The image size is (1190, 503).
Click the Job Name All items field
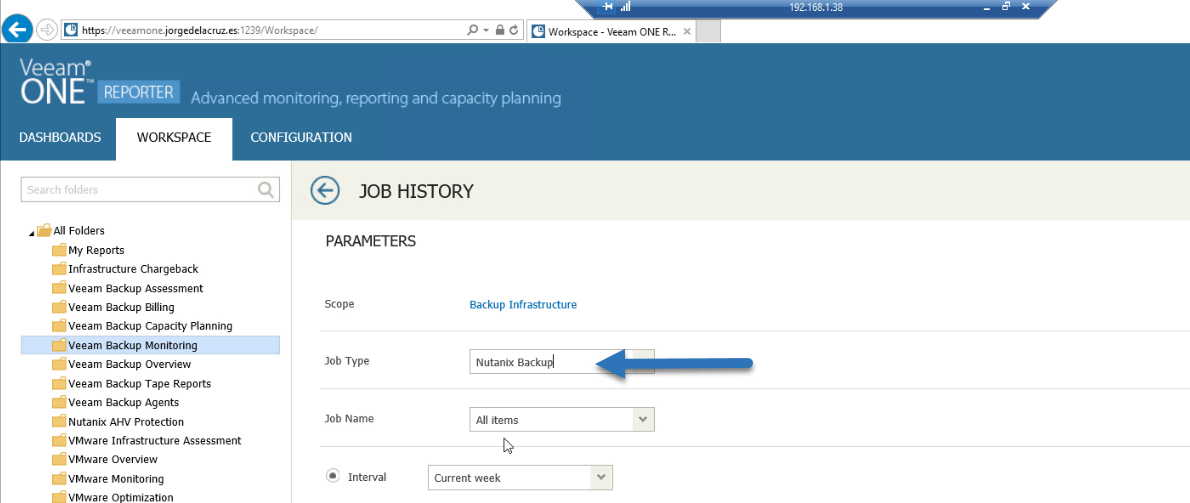pyautogui.click(x=562, y=420)
